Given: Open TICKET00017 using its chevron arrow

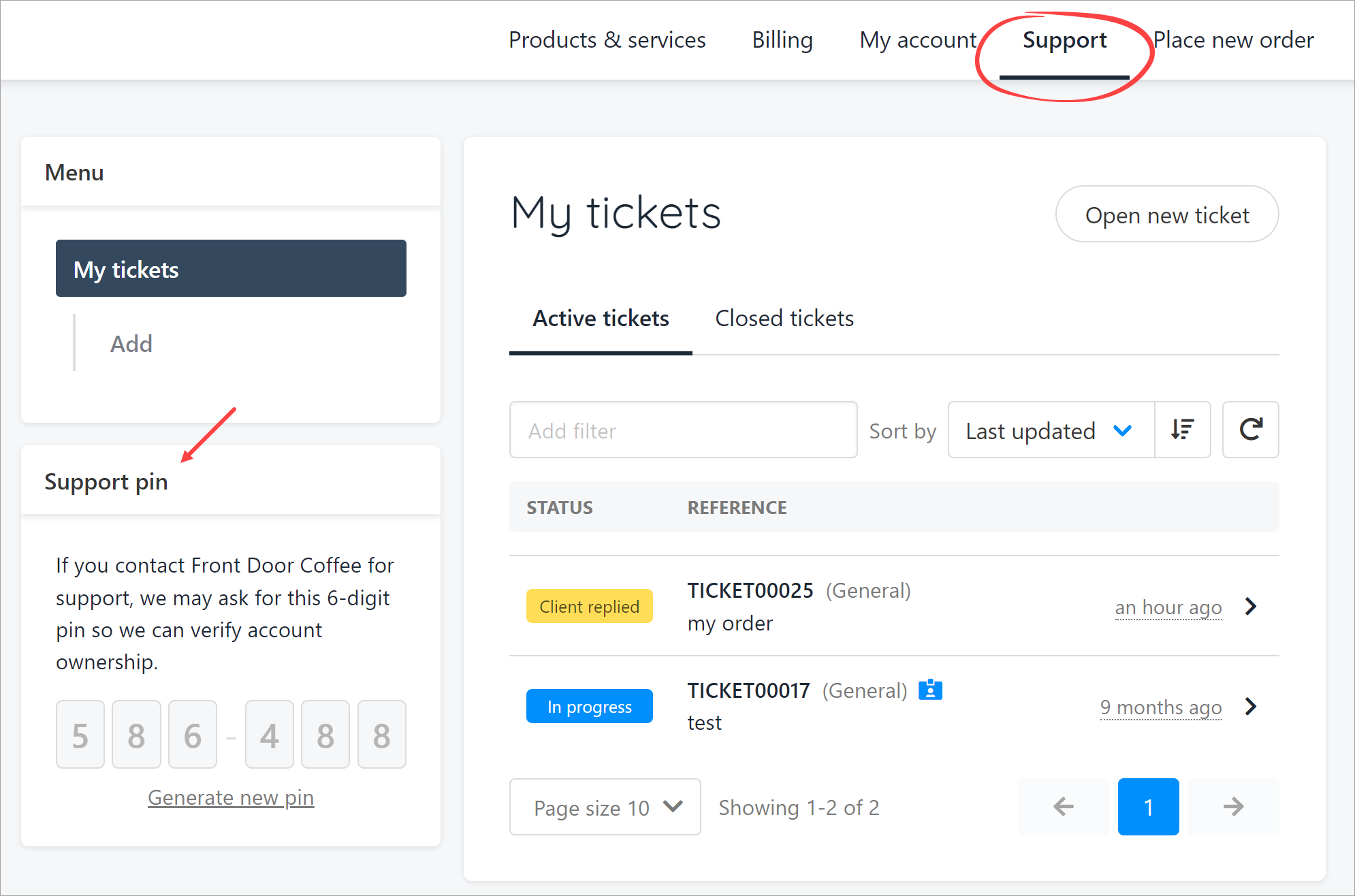Looking at the screenshot, I should (1250, 706).
